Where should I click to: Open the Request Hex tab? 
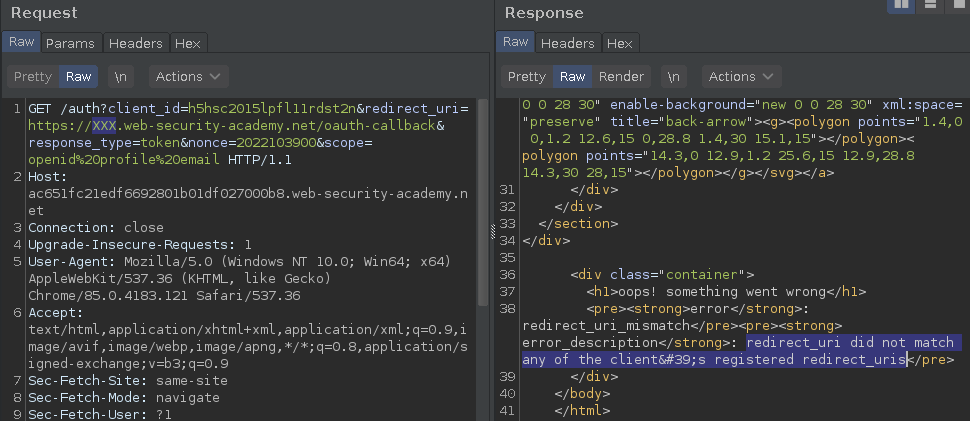coord(188,43)
